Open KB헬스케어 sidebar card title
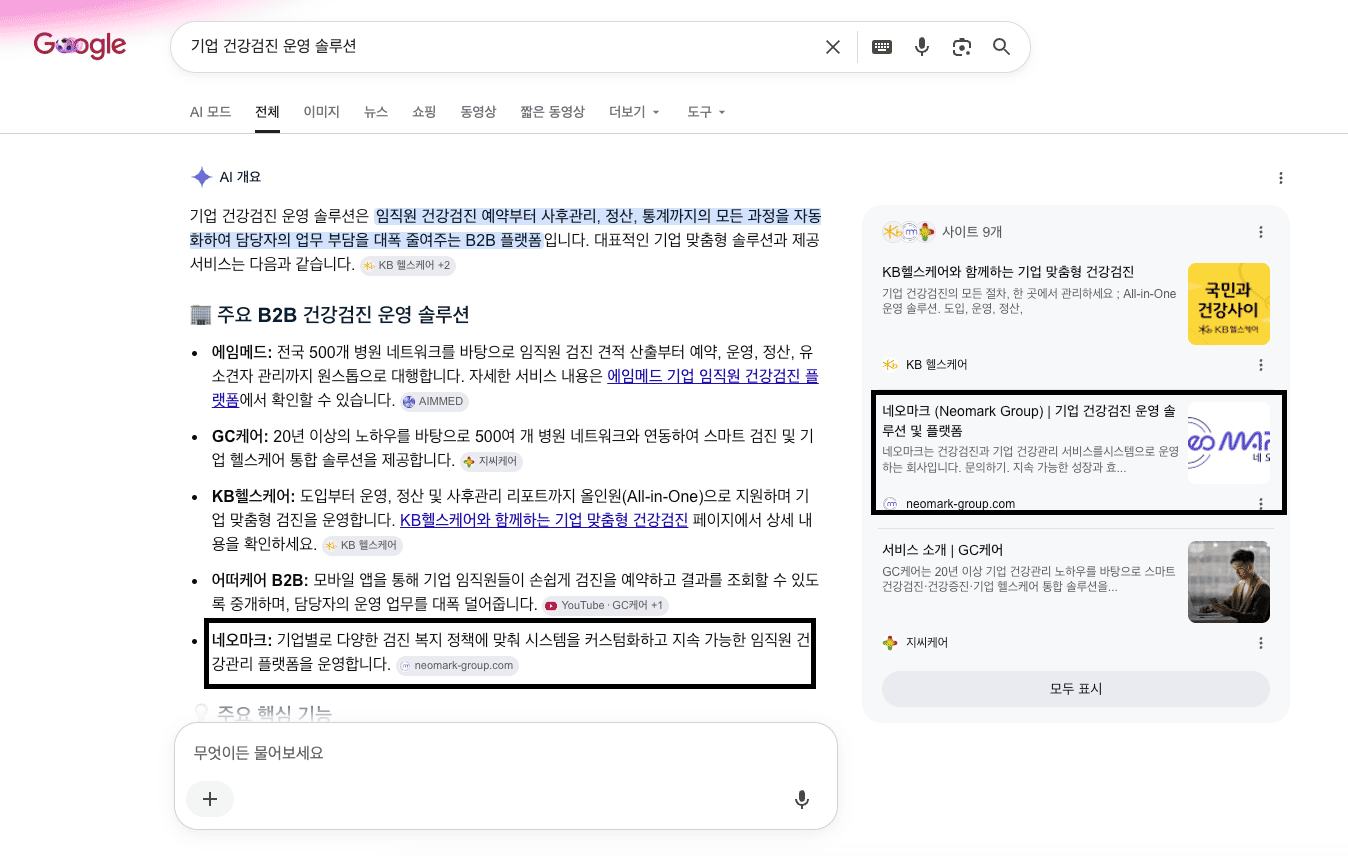 (1008, 272)
